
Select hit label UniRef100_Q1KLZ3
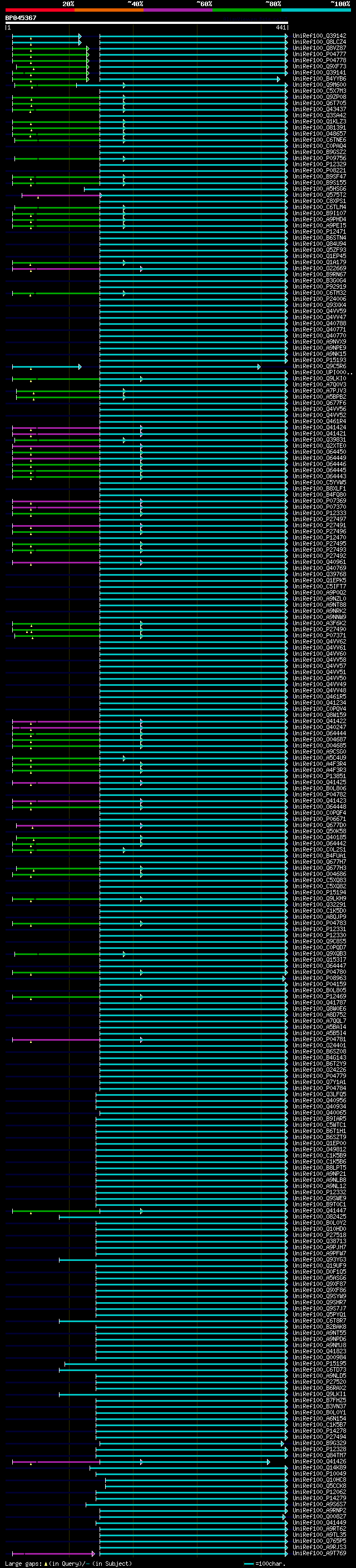[319, 122]
